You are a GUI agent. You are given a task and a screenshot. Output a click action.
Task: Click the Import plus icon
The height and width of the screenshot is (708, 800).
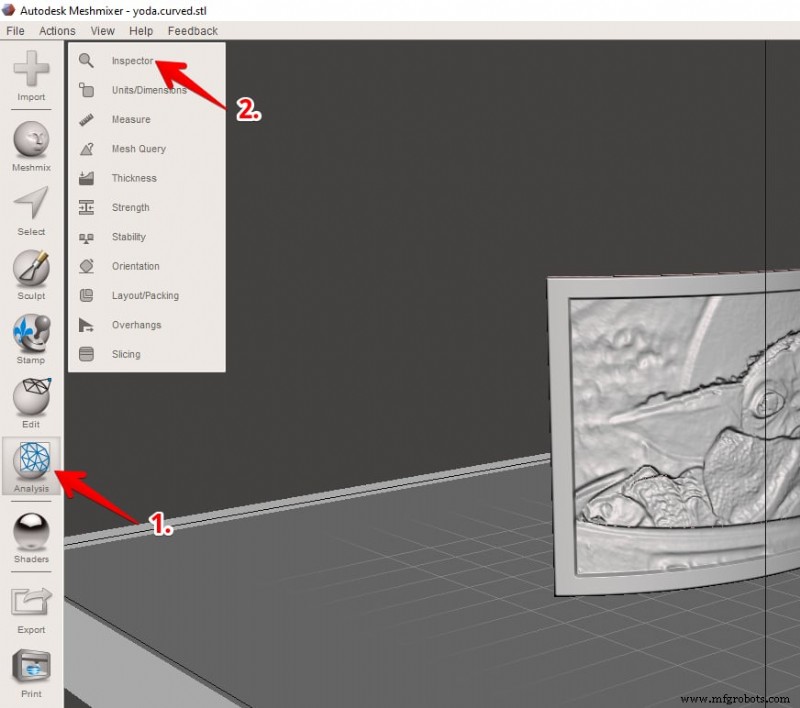click(x=31, y=68)
